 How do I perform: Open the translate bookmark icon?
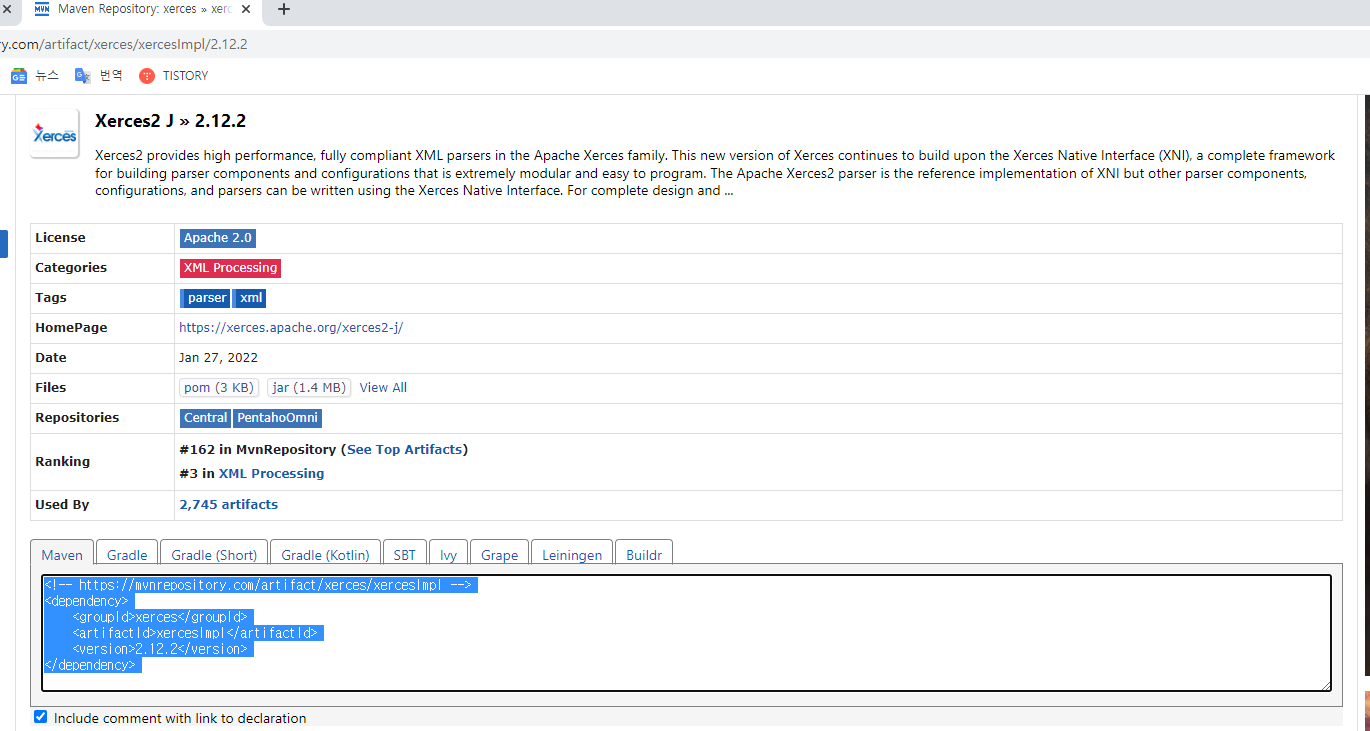tap(83, 76)
